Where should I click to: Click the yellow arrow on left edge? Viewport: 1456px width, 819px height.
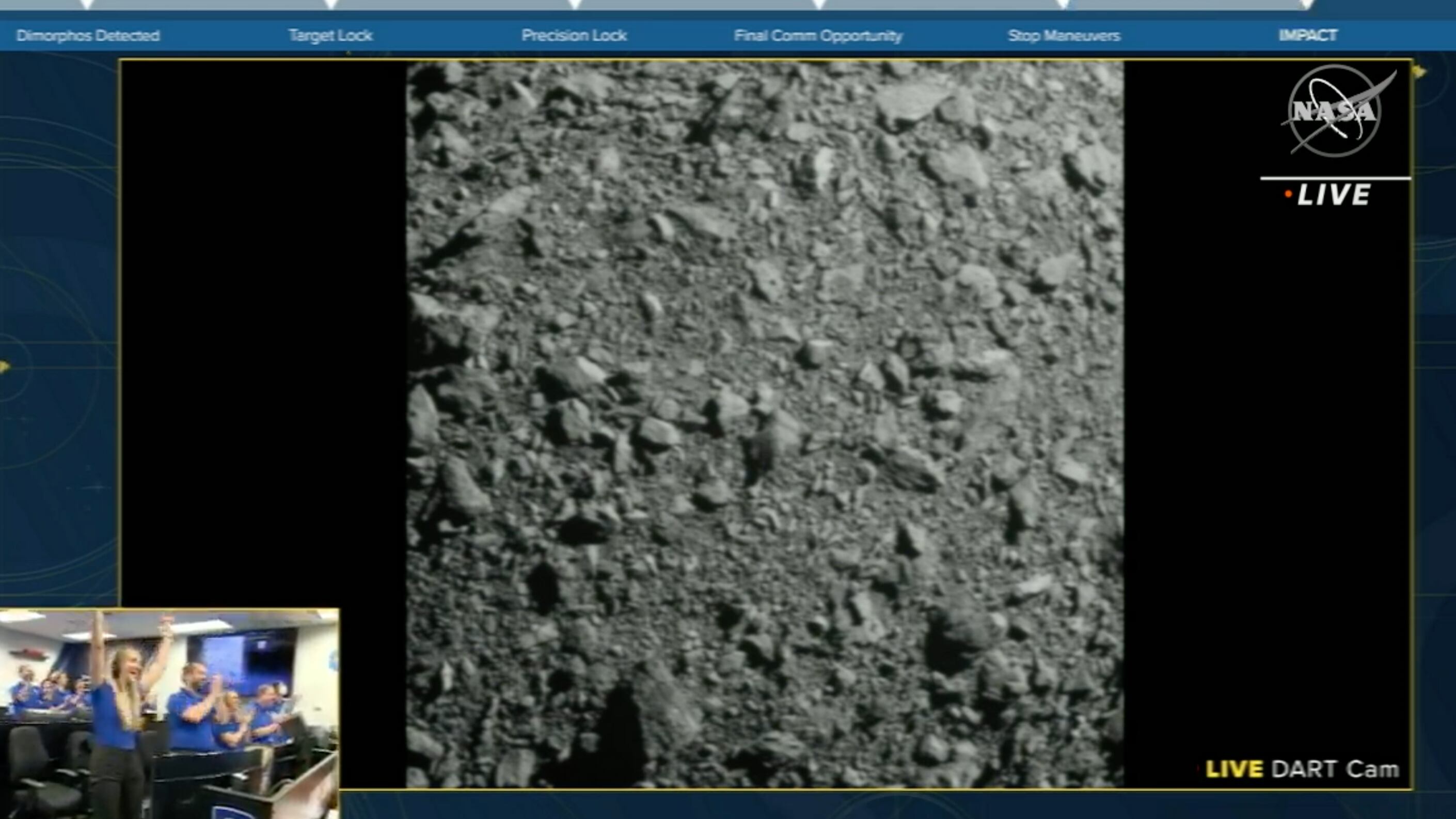tap(4, 367)
